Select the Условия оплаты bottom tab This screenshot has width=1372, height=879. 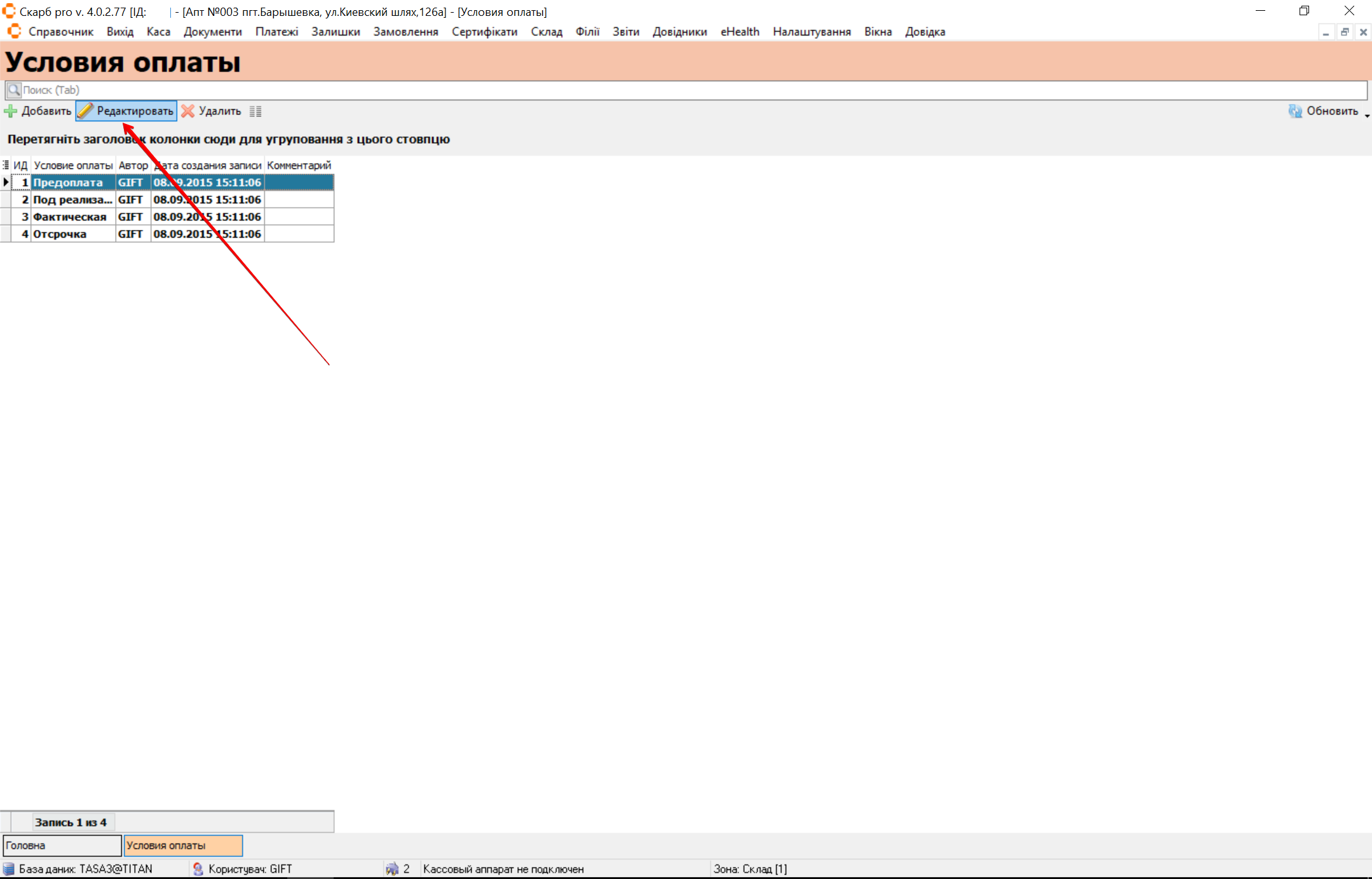(183, 845)
